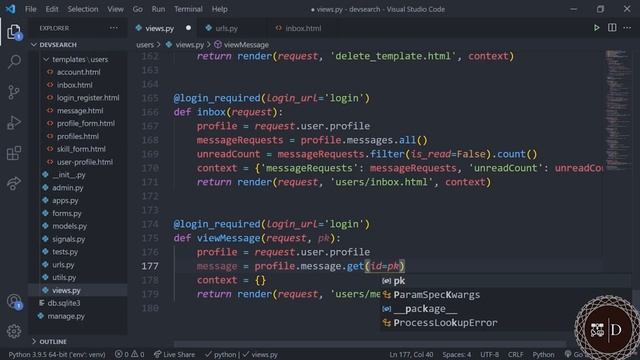The height and width of the screenshot is (360, 640).
Task: Open utils.py file
Action: [64, 277]
